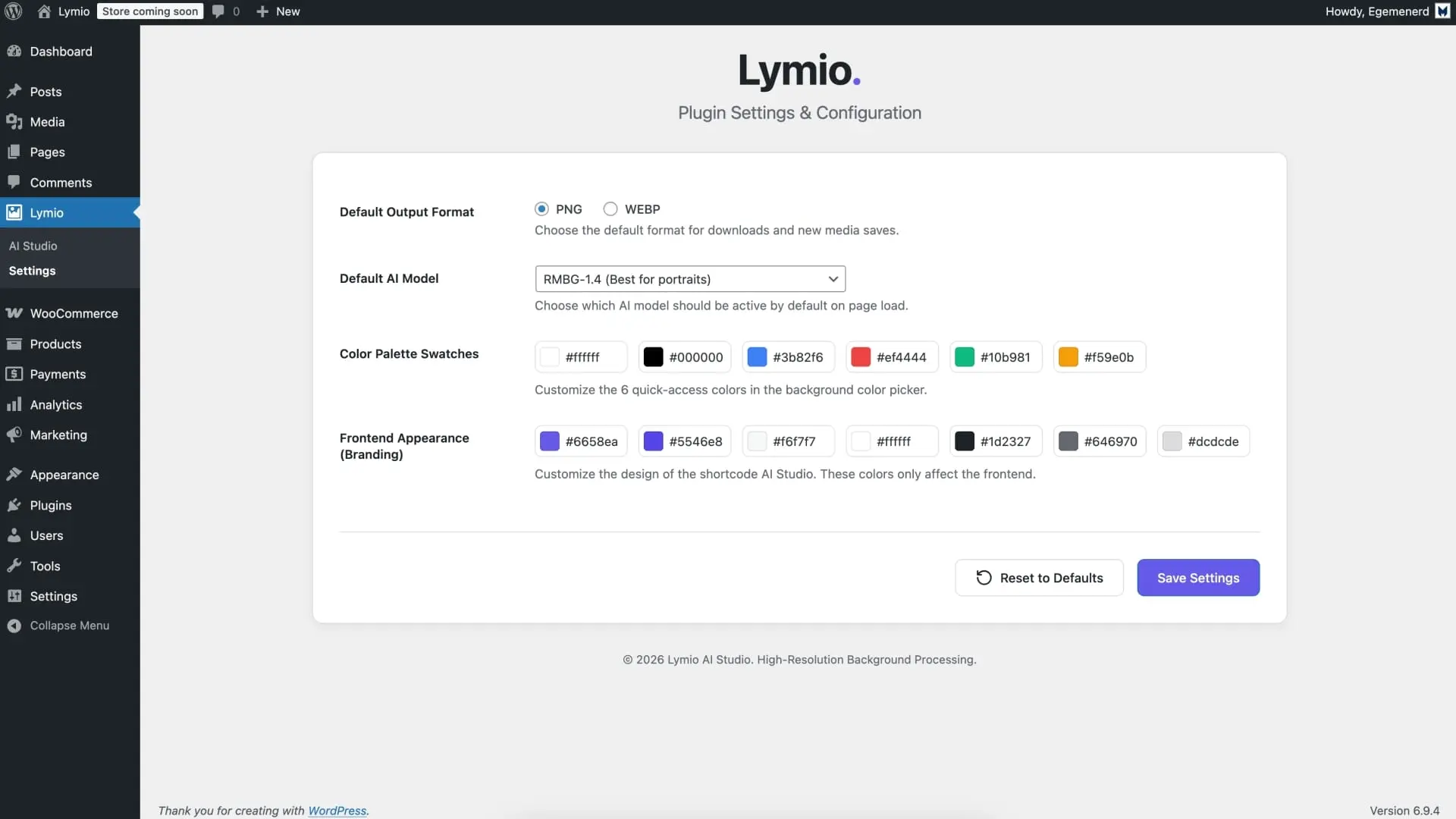Click Lymio site name in admin bar
This screenshot has width=1456, height=819.
(74, 11)
